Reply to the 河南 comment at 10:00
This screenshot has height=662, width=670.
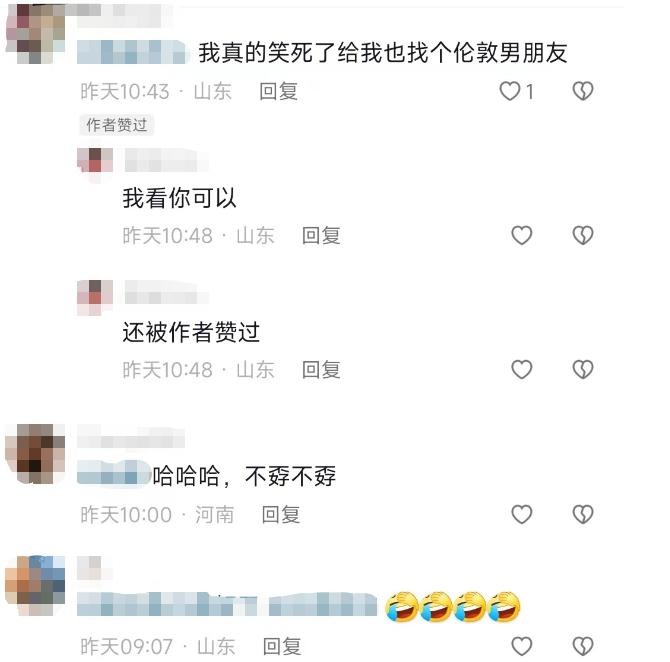[280, 515]
